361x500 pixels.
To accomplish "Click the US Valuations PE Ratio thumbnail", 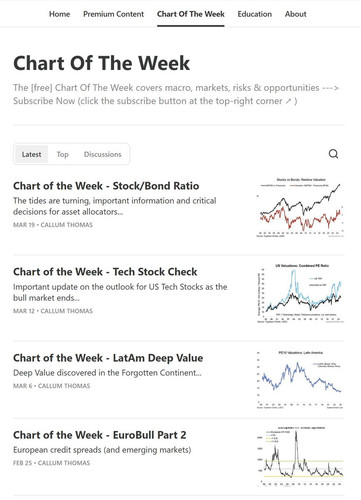I will tap(300, 293).
